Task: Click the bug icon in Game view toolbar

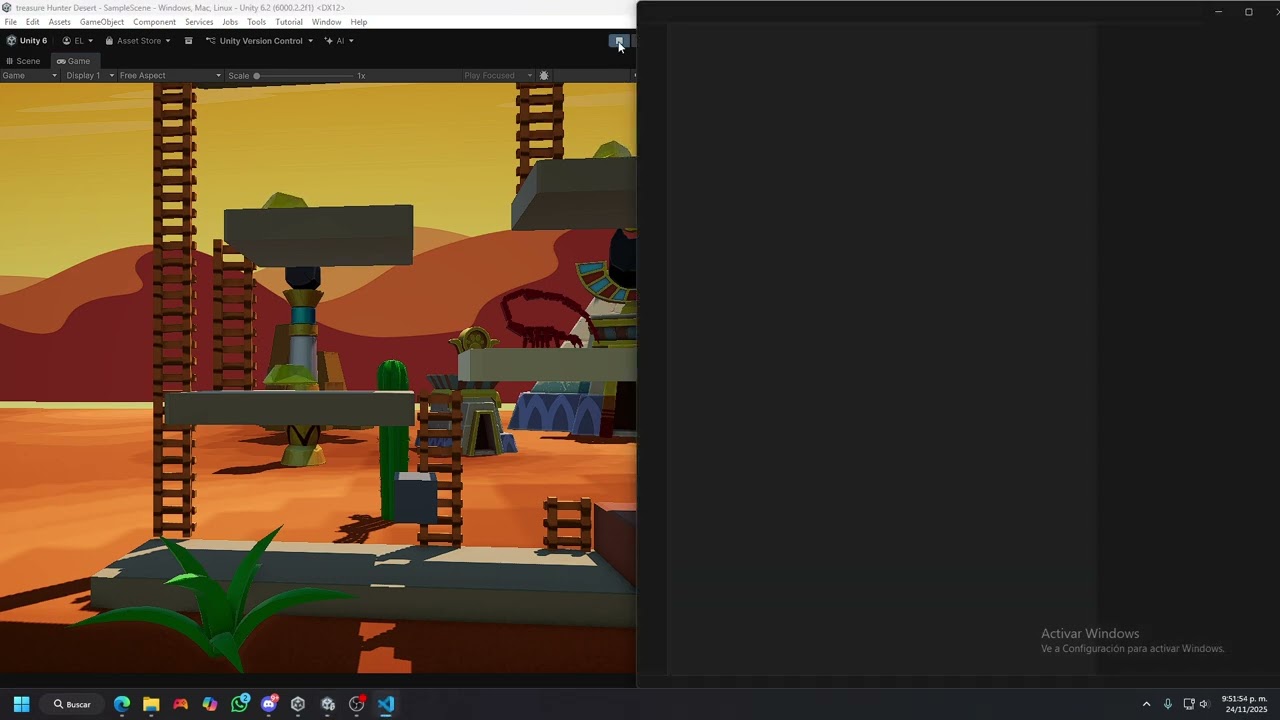Action: coord(544,76)
